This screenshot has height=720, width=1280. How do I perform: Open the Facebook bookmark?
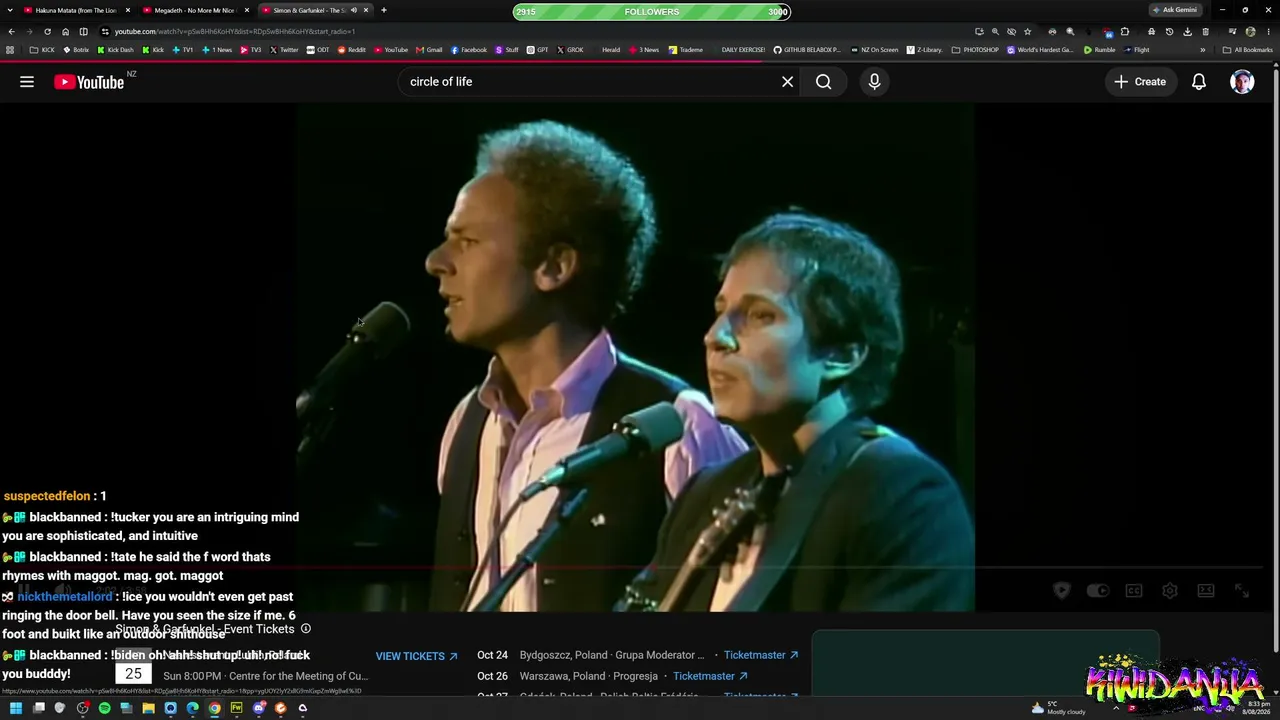click(469, 49)
